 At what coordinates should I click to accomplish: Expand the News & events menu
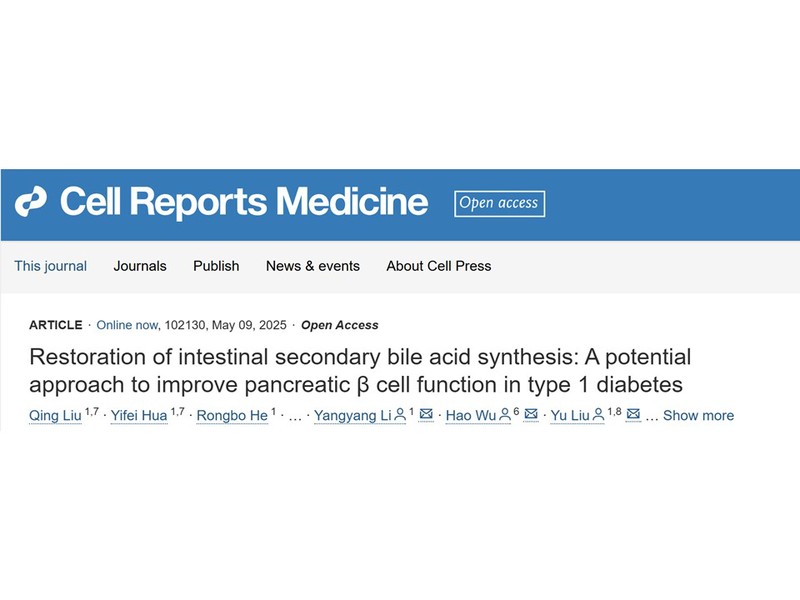(313, 266)
